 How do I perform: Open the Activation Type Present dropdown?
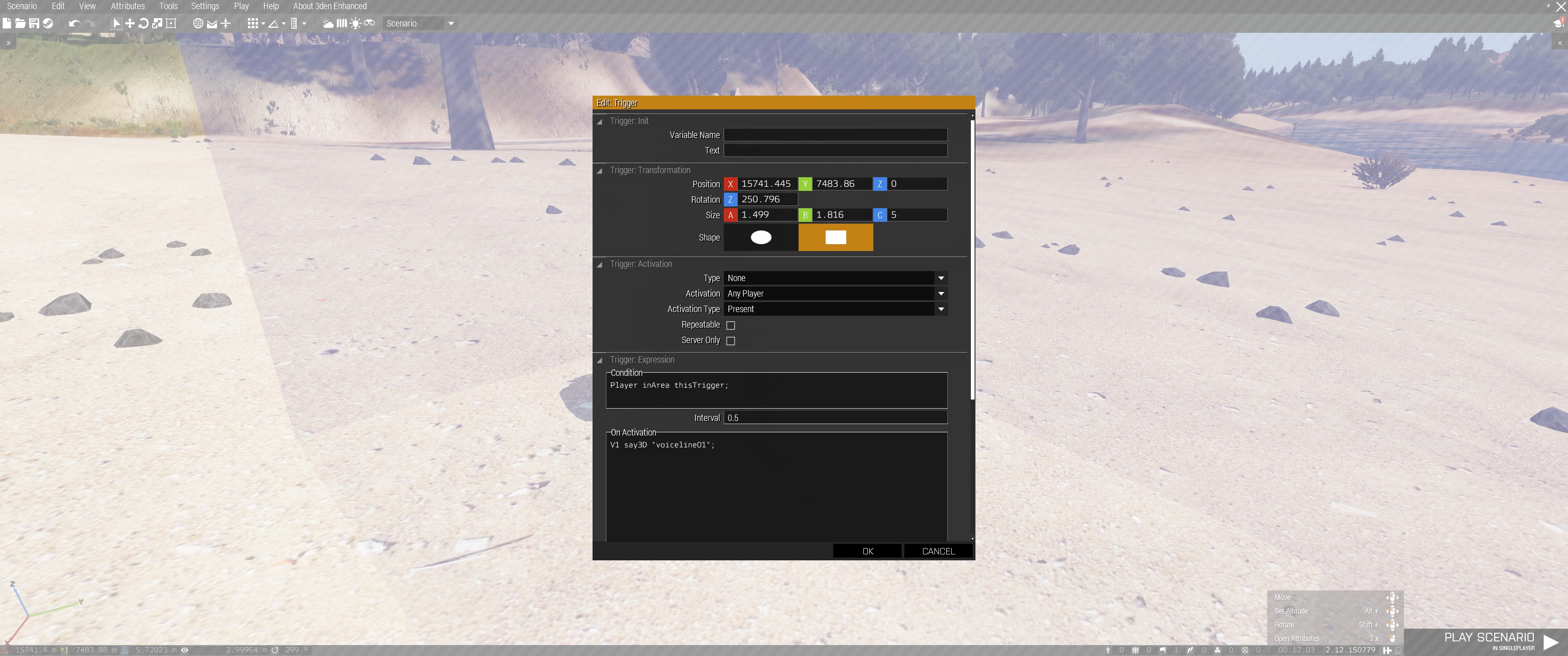[x=835, y=309]
